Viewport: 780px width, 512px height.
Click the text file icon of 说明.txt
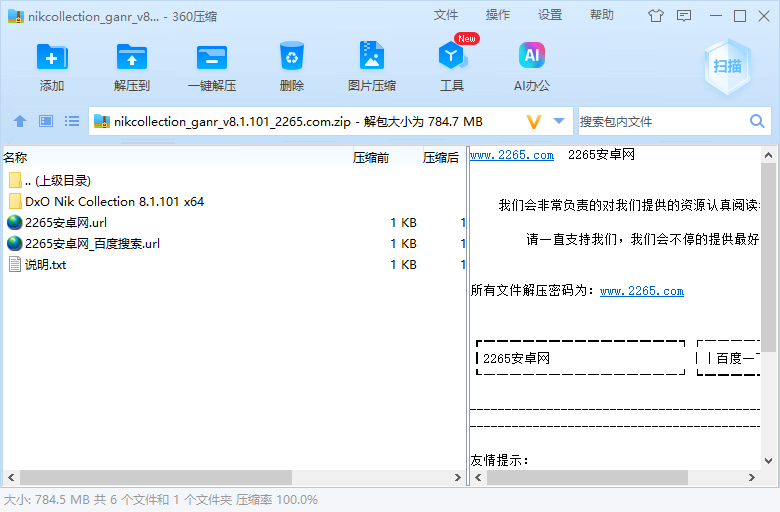(x=15, y=264)
